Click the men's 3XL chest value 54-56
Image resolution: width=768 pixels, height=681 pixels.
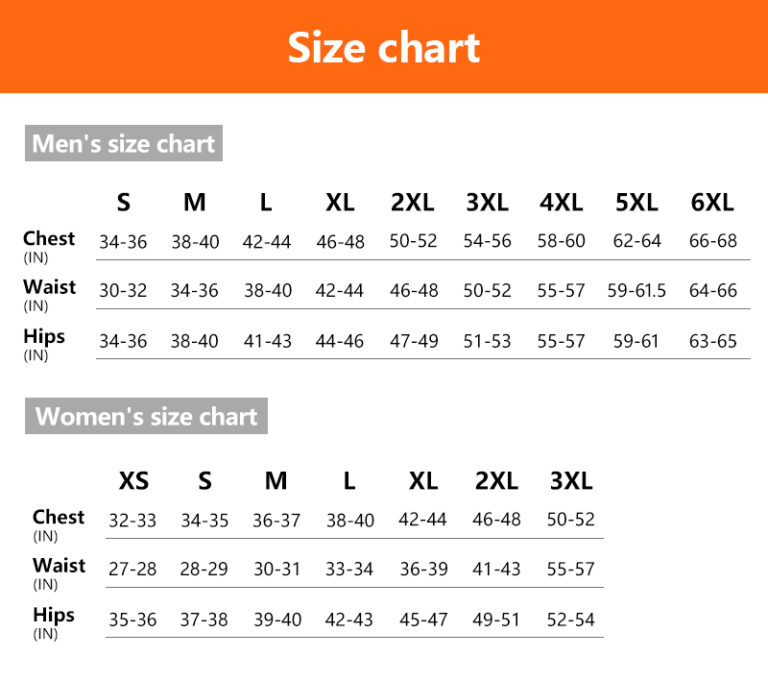pyautogui.click(x=487, y=242)
